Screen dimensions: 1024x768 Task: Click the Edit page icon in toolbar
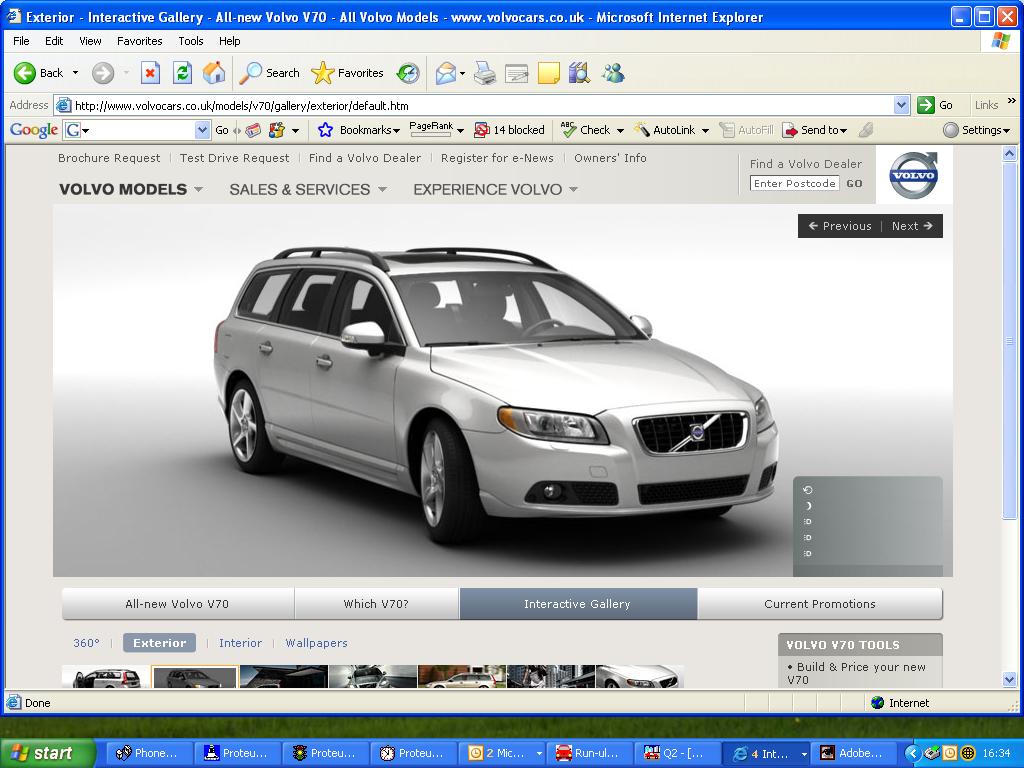[516, 73]
